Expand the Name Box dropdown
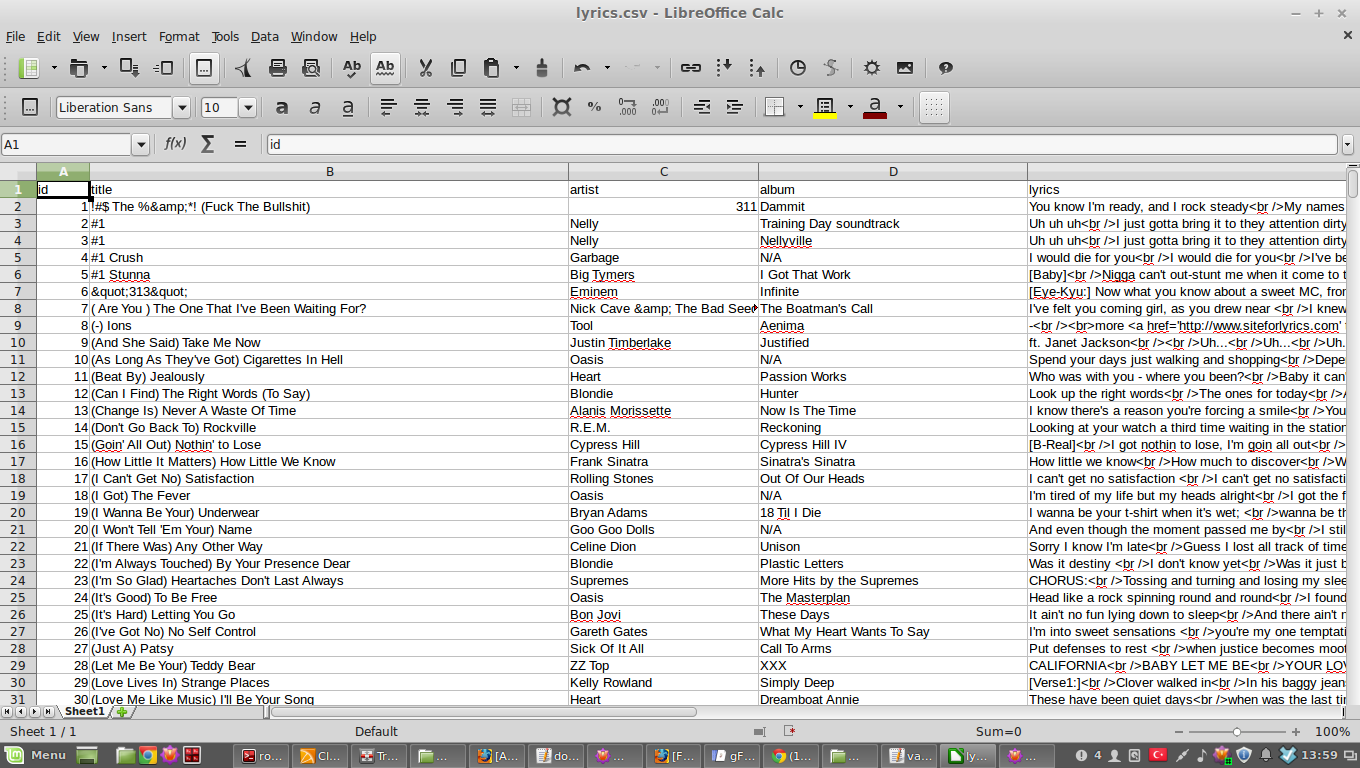Image resolution: width=1360 pixels, height=768 pixels. coord(140,144)
